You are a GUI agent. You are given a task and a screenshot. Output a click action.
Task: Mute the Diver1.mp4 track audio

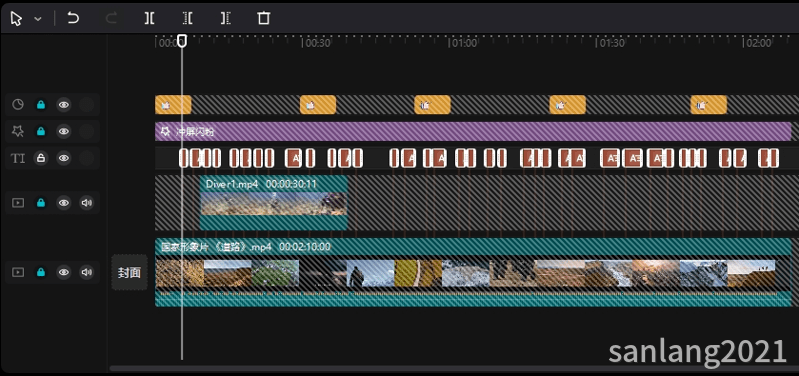tap(87, 203)
